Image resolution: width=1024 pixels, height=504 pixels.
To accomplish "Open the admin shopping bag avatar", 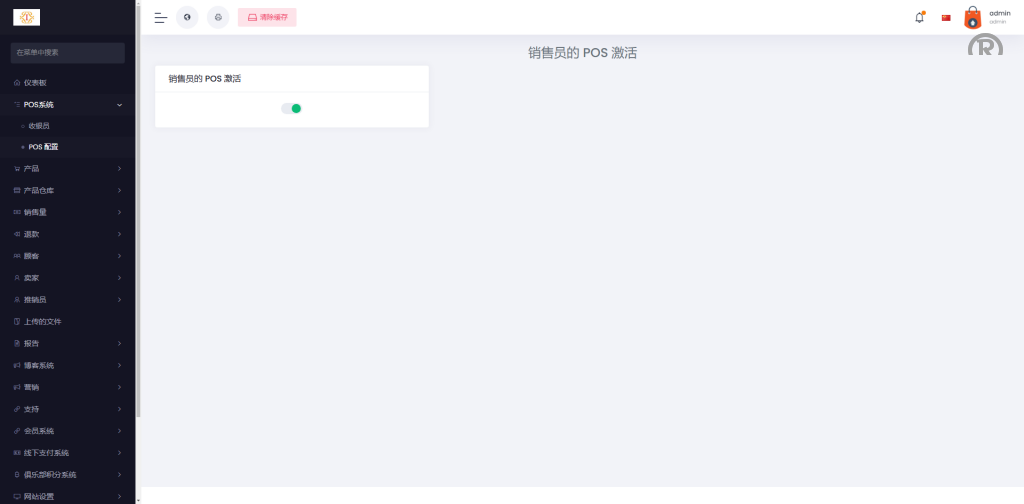I will 972,18.
